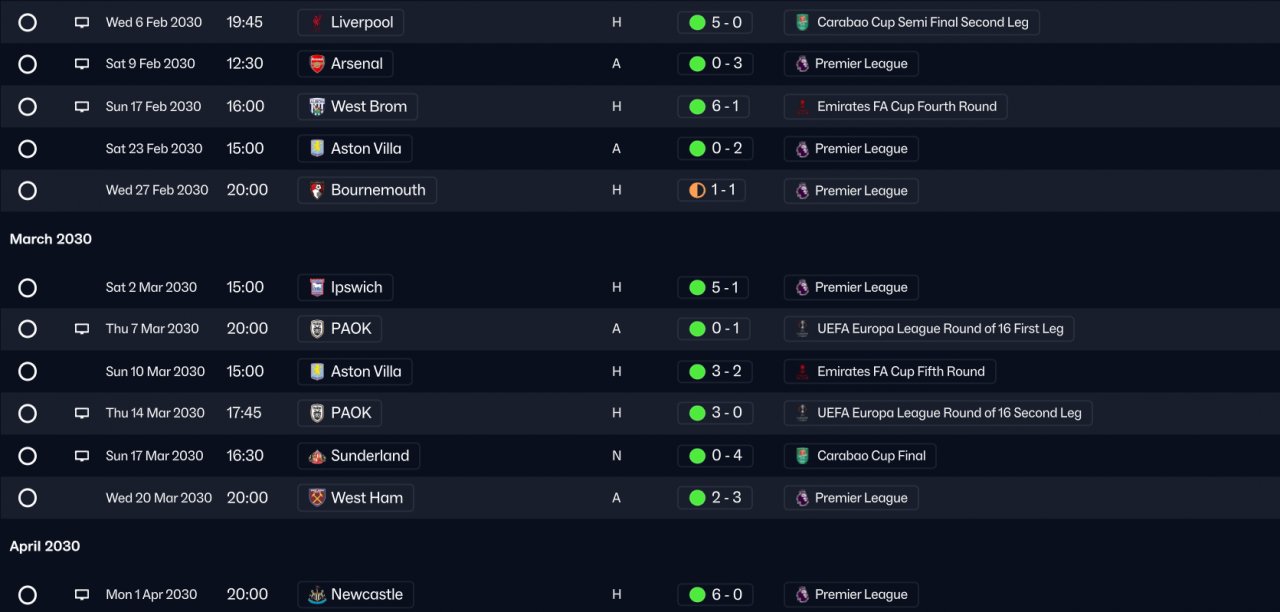Viewport: 1280px width, 612px height.
Task: Click the West Ham club badge icon
Action: click(317, 498)
